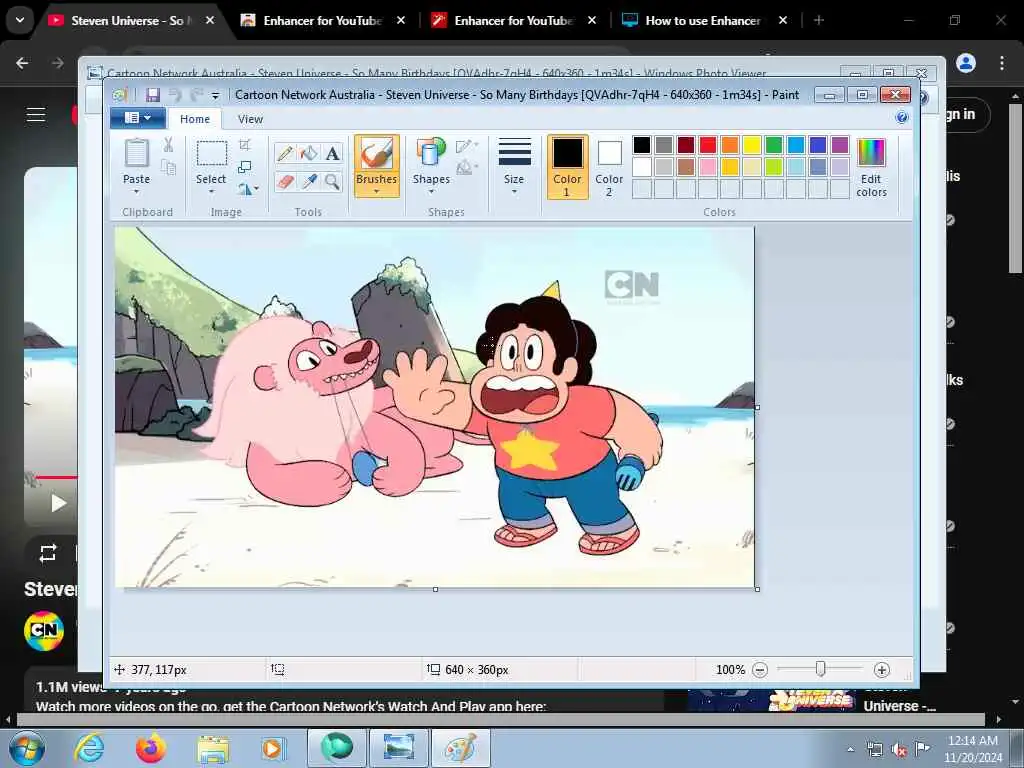Click the Zoom in plus button

[881, 669]
